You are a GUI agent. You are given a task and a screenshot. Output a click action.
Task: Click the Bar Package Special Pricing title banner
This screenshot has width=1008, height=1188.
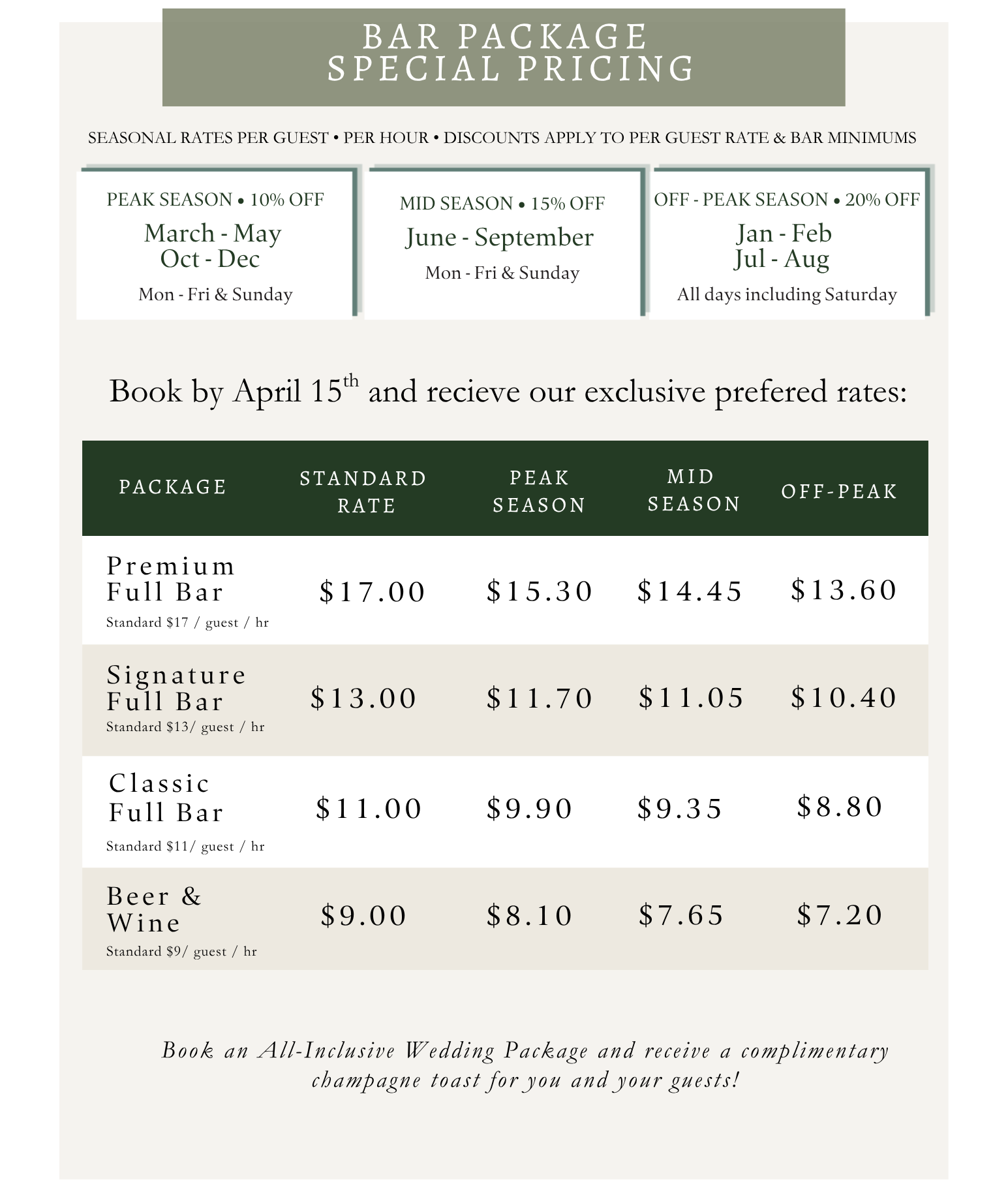coord(503,56)
